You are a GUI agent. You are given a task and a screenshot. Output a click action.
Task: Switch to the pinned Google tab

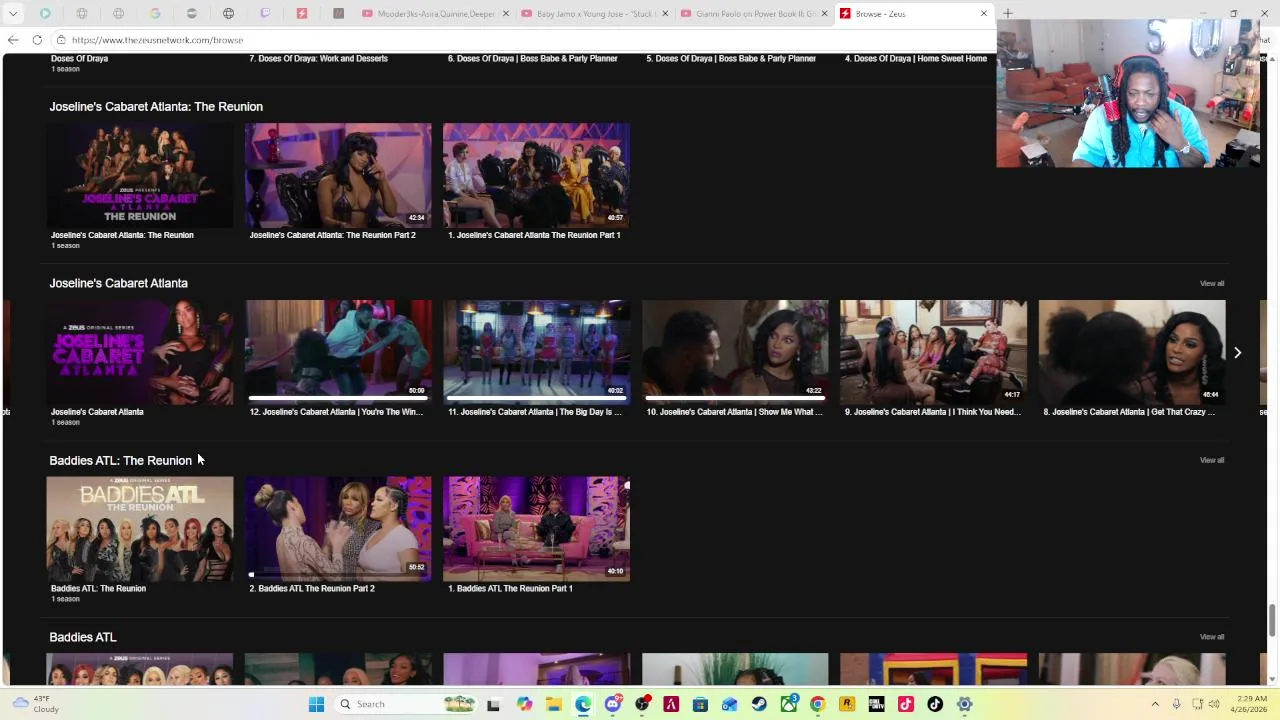(x=155, y=14)
